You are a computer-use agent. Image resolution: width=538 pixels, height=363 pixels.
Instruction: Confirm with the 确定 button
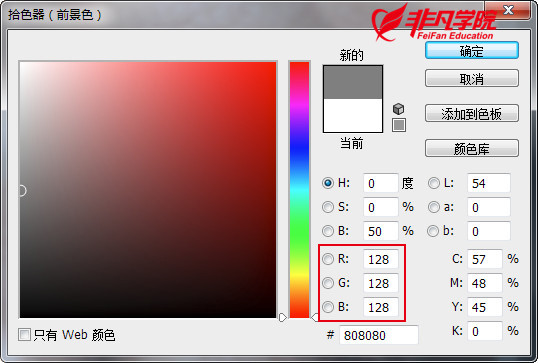[472, 51]
